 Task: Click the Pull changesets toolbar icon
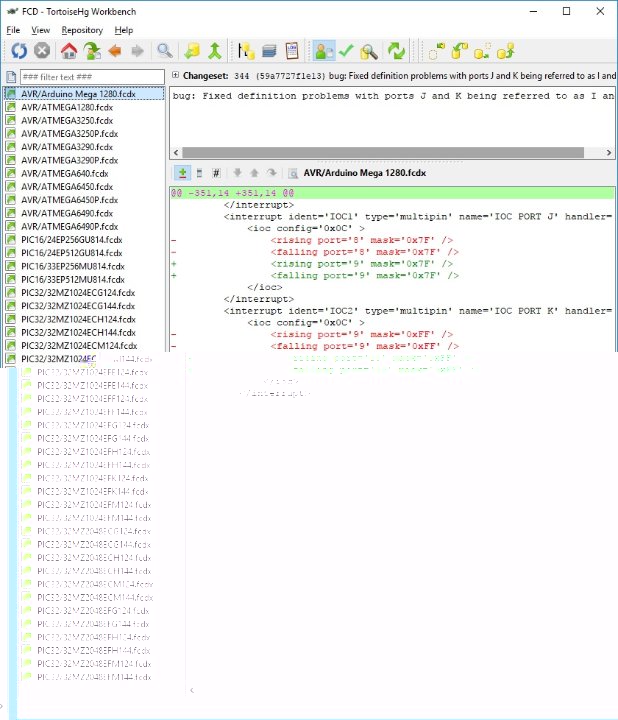(x=459, y=51)
